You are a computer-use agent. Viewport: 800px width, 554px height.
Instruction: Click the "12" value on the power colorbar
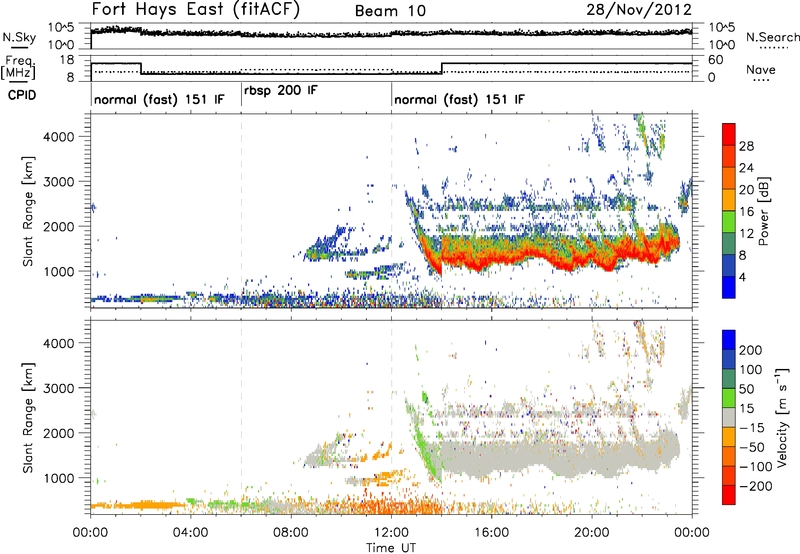tap(746, 234)
